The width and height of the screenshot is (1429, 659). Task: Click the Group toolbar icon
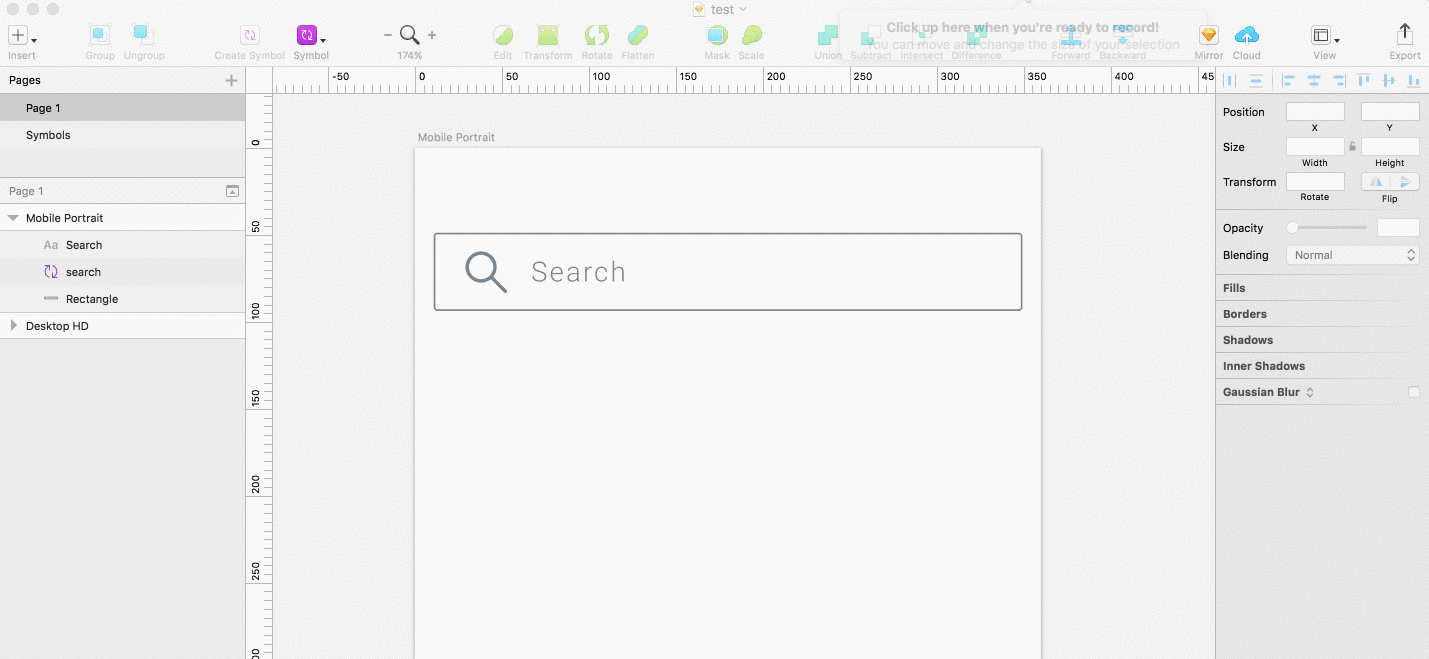click(x=99, y=36)
